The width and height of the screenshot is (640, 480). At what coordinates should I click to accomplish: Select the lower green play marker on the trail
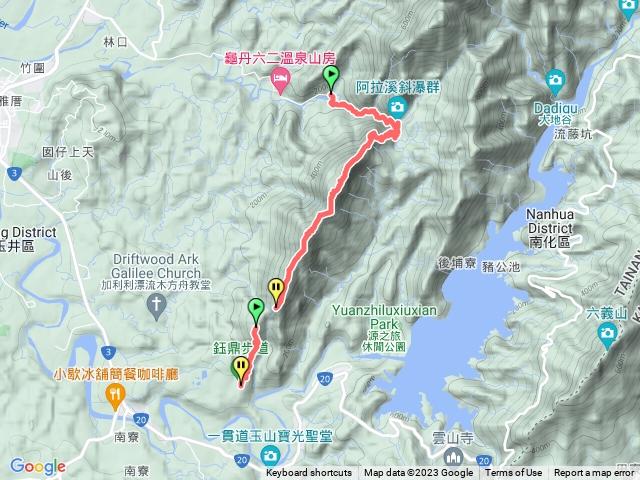256,311
